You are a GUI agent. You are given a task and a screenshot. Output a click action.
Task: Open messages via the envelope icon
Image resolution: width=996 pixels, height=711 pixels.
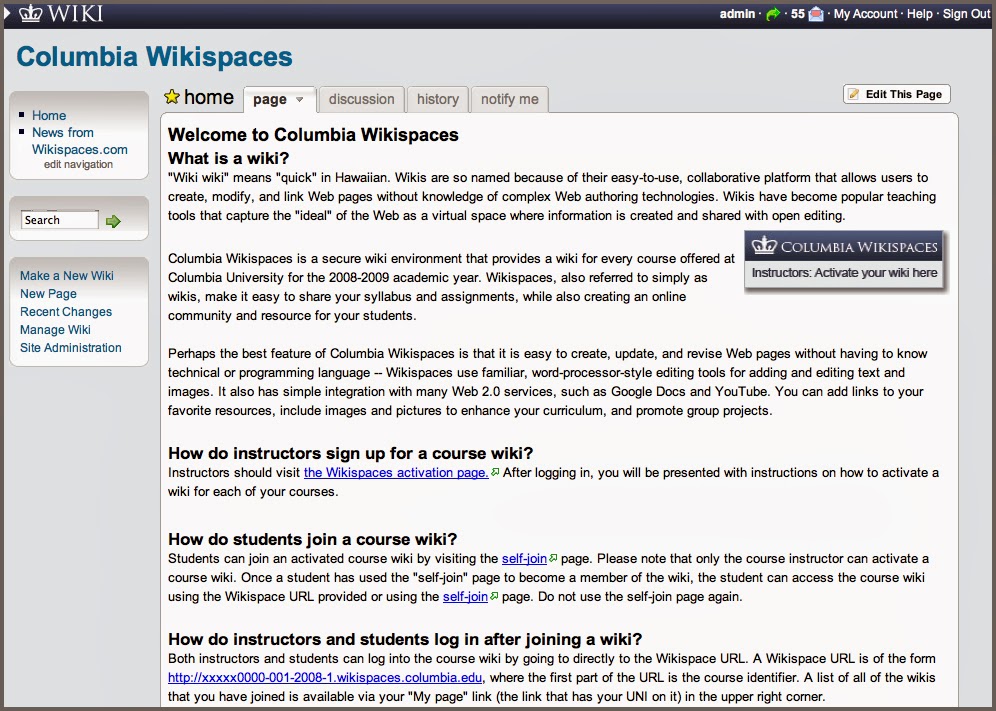(818, 14)
